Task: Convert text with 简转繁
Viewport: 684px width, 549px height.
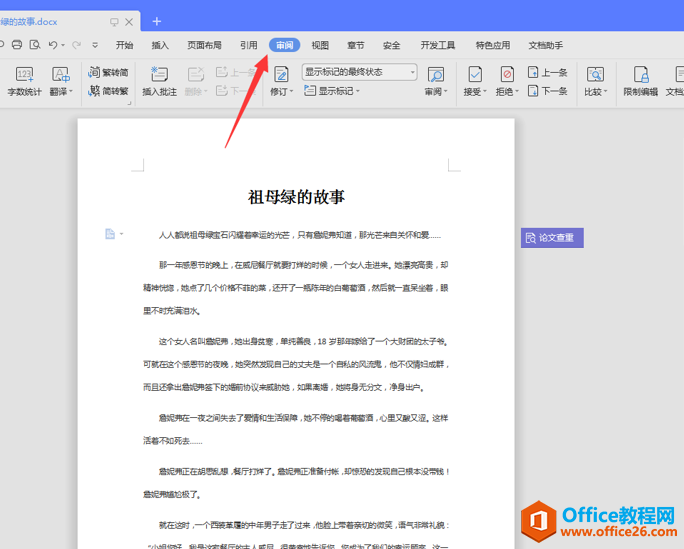Action: (x=108, y=91)
